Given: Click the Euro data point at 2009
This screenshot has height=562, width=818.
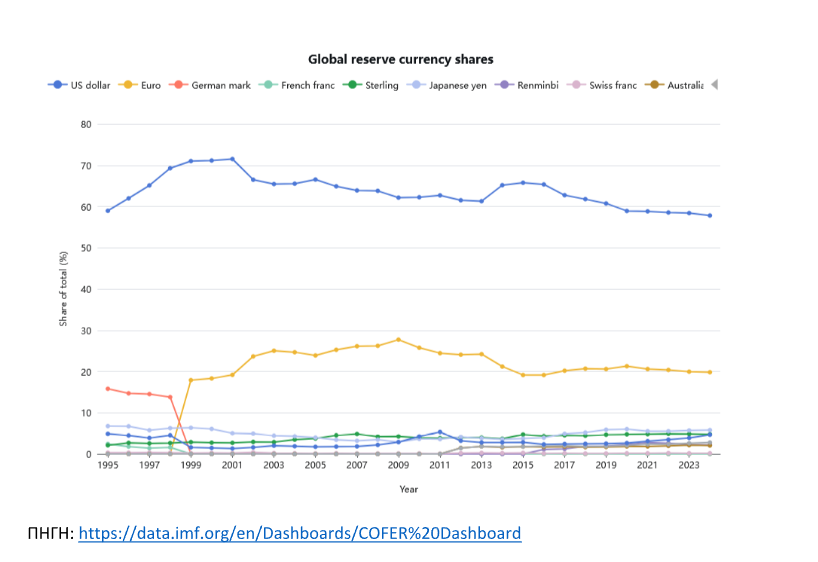Looking at the screenshot, I should click(x=398, y=340).
